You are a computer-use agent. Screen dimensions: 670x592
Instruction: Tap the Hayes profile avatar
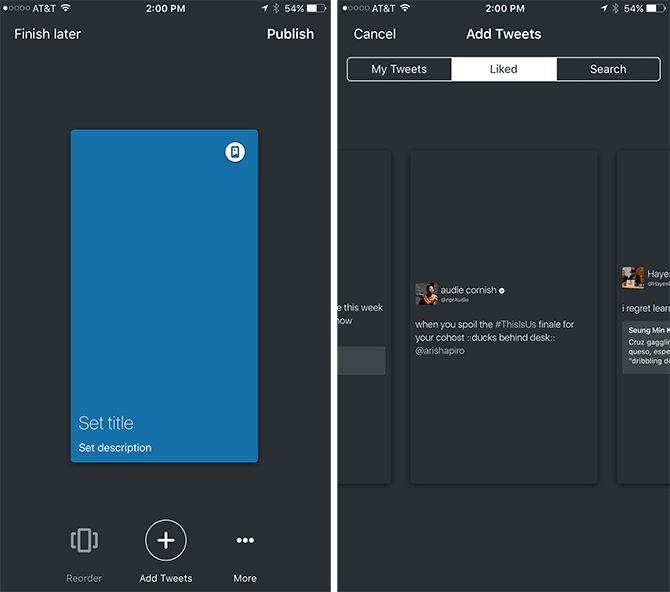tap(632, 277)
